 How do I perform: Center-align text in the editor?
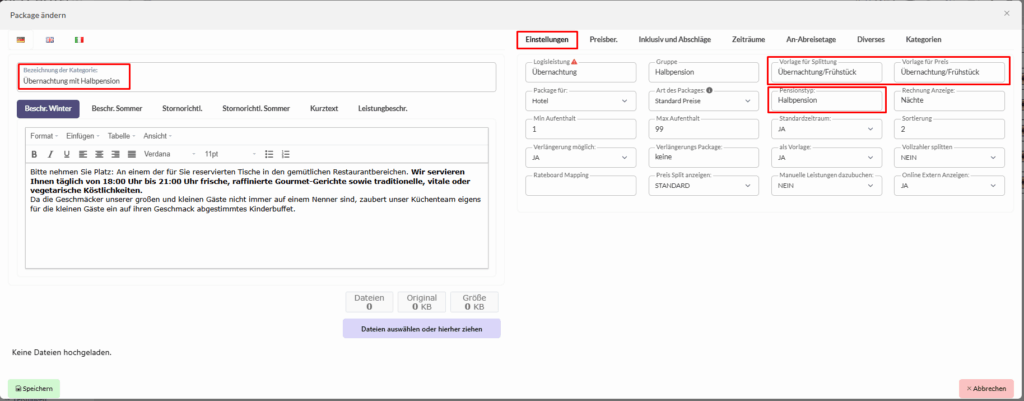[x=99, y=154]
